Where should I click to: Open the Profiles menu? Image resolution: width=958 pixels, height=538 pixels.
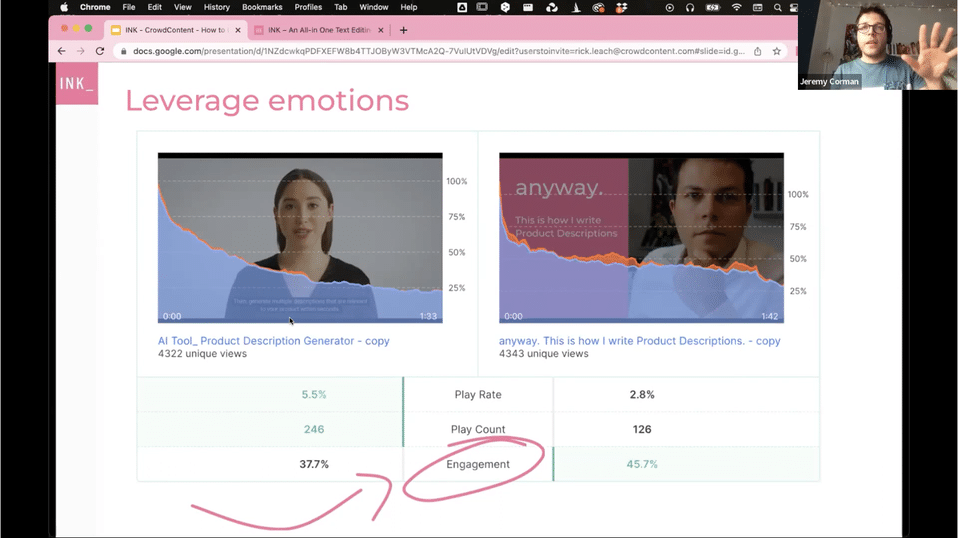click(308, 7)
